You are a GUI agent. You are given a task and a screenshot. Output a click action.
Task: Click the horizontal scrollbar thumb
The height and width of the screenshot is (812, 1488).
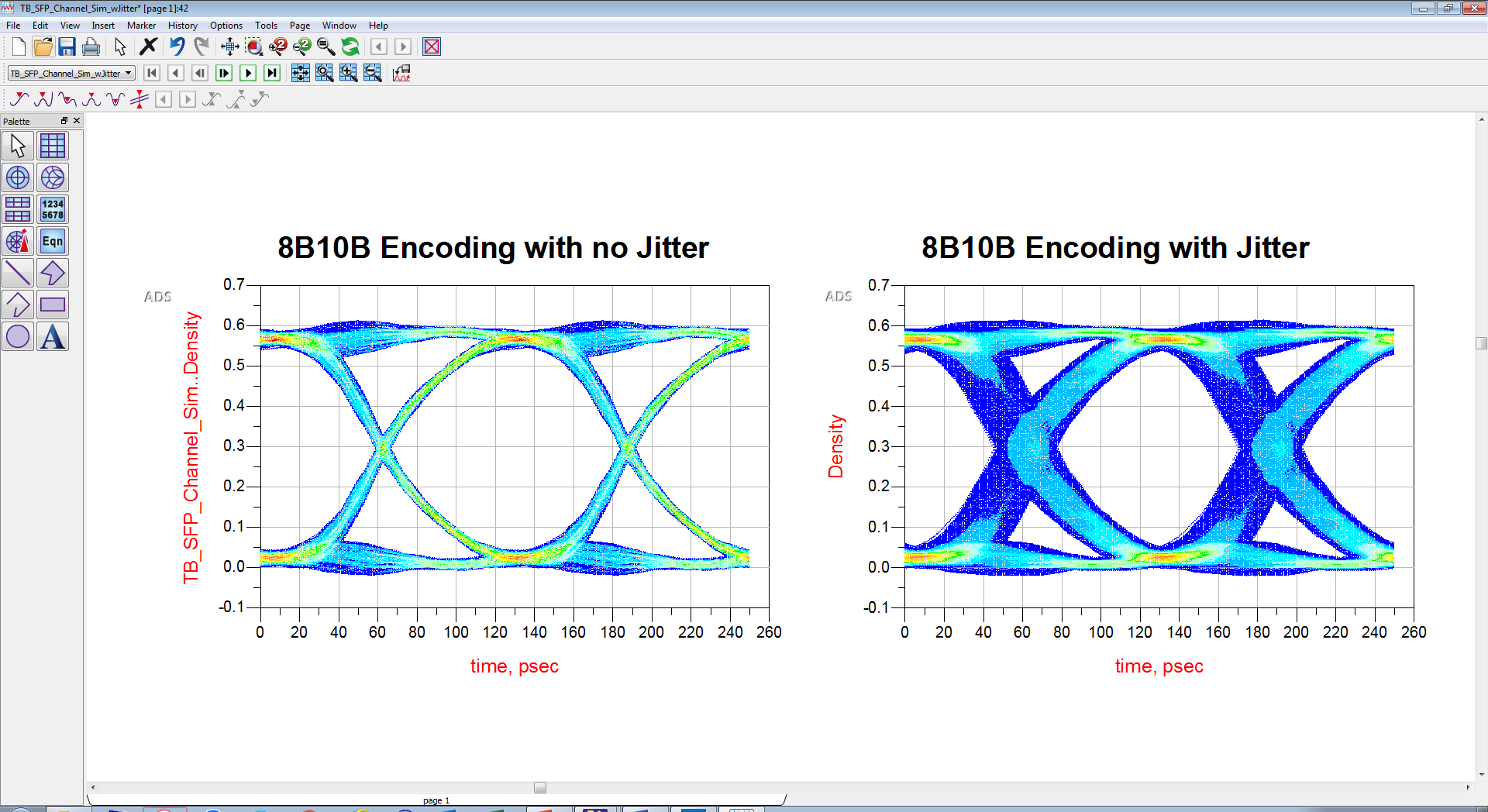pyautogui.click(x=540, y=787)
